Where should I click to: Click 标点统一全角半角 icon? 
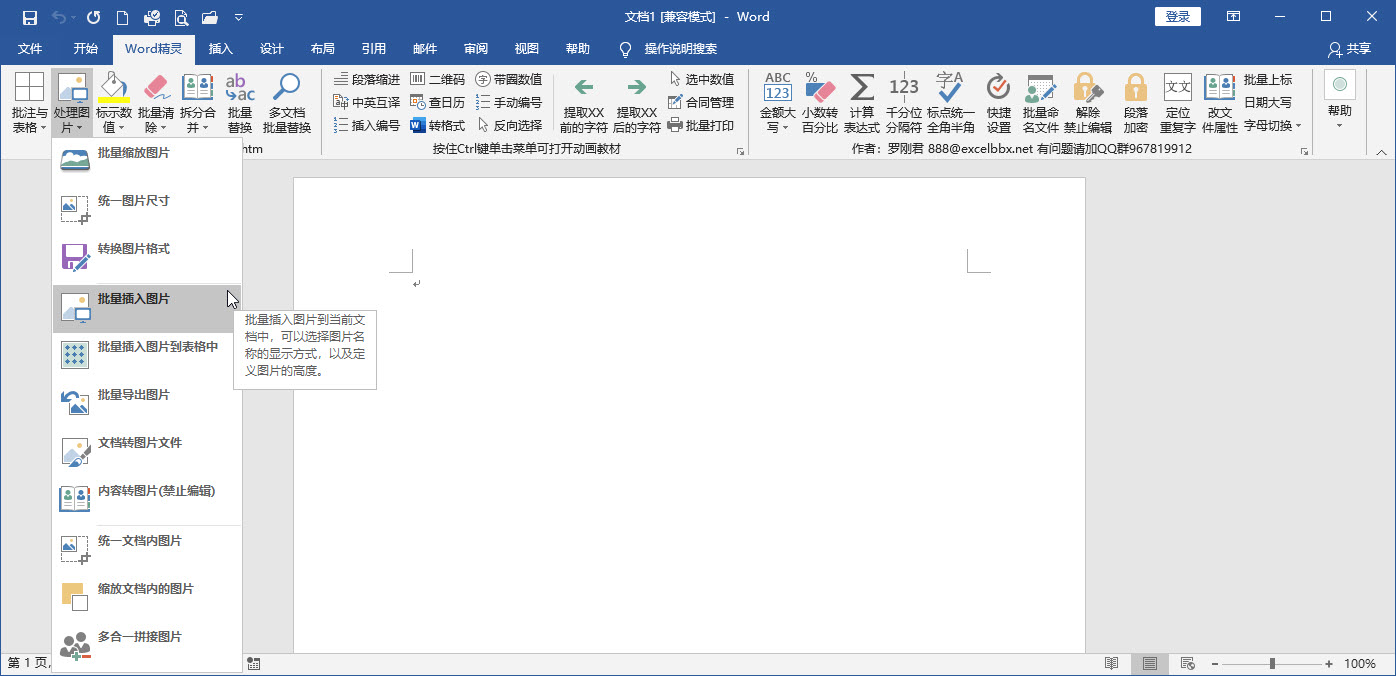click(950, 104)
